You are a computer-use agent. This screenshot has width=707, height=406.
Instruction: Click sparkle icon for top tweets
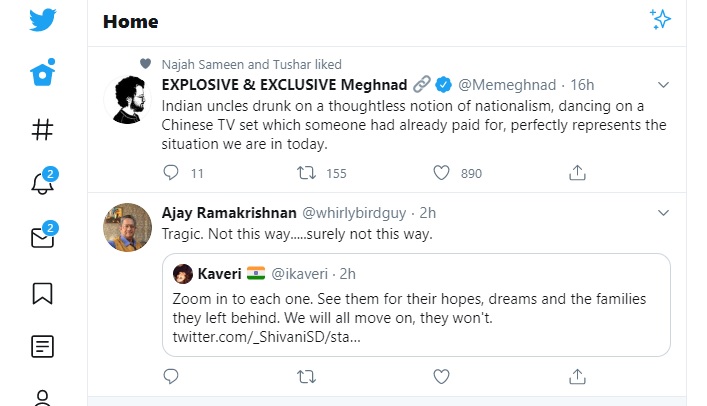pyautogui.click(x=660, y=19)
